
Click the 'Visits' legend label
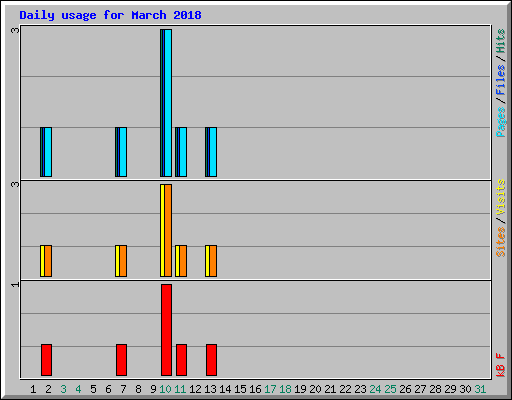(x=501, y=197)
